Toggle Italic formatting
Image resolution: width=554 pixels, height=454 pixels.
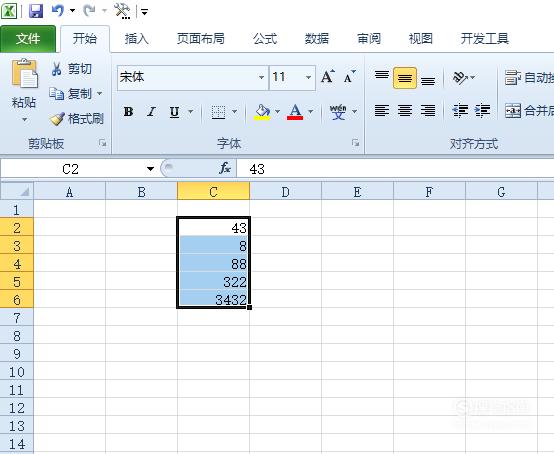pyautogui.click(x=151, y=112)
